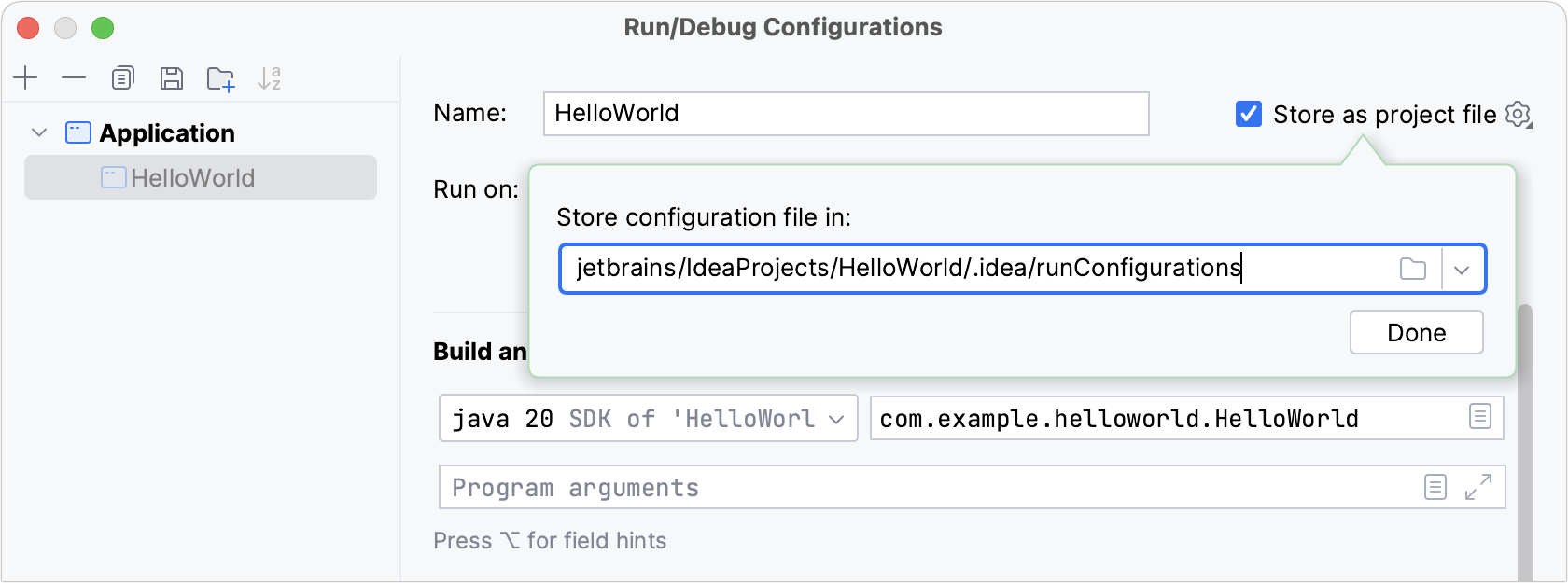This screenshot has height=583, width=1568.
Task: Close the Run/Debug Configurations window
Action: point(28,28)
